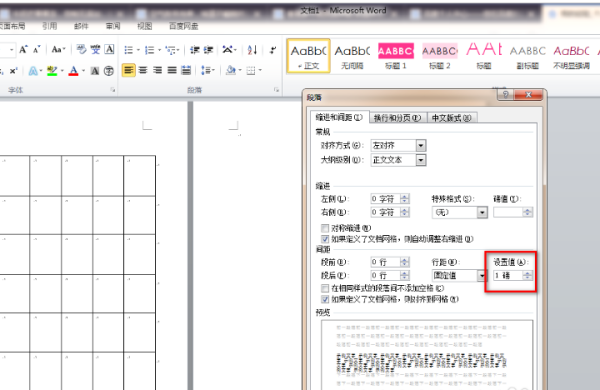
Task: Switch to 中文版式 tab in dialog
Action: coord(451,118)
